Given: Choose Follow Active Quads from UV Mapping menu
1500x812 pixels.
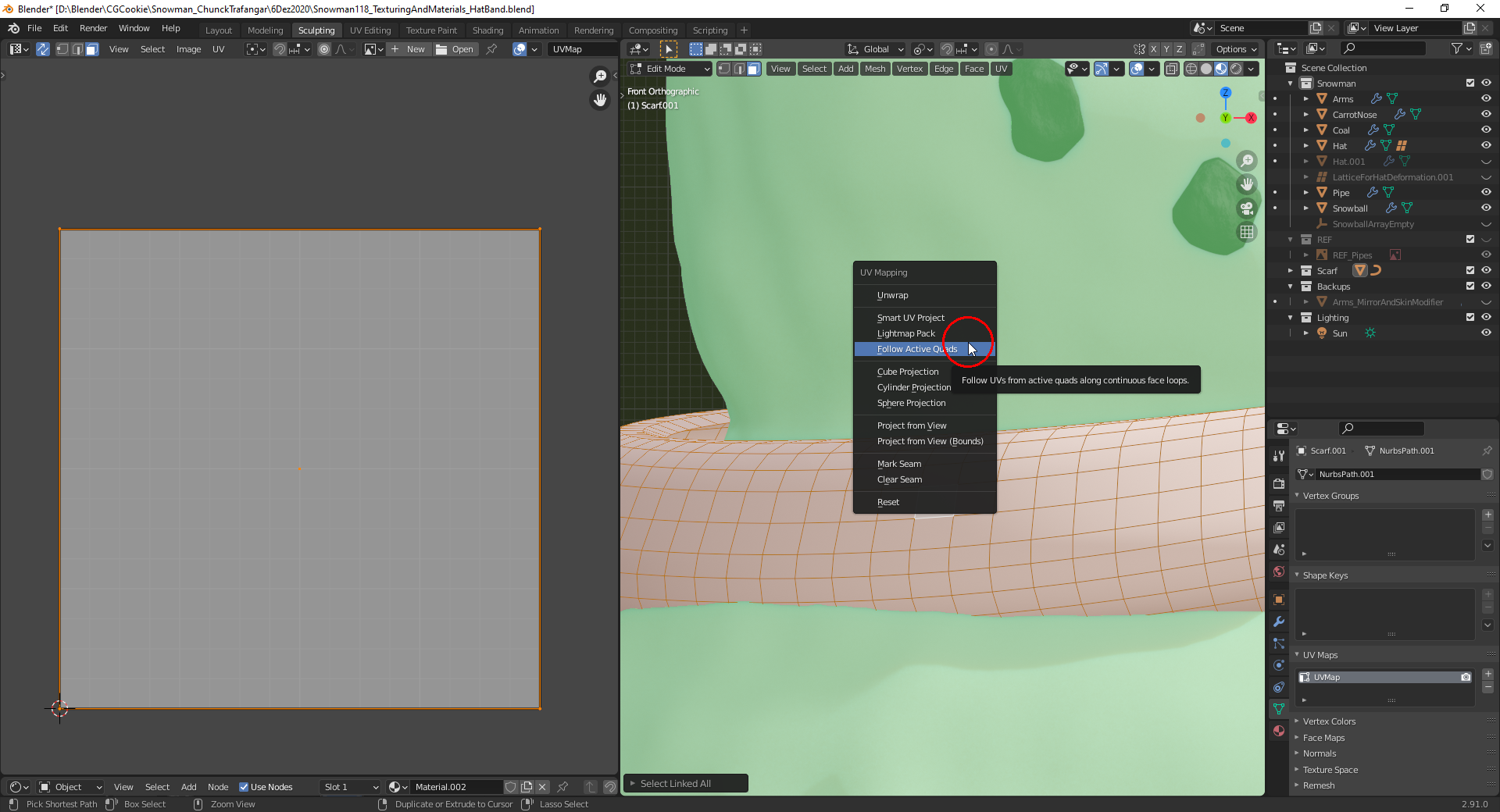Looking at the screenshot, I should pos(916,349).
